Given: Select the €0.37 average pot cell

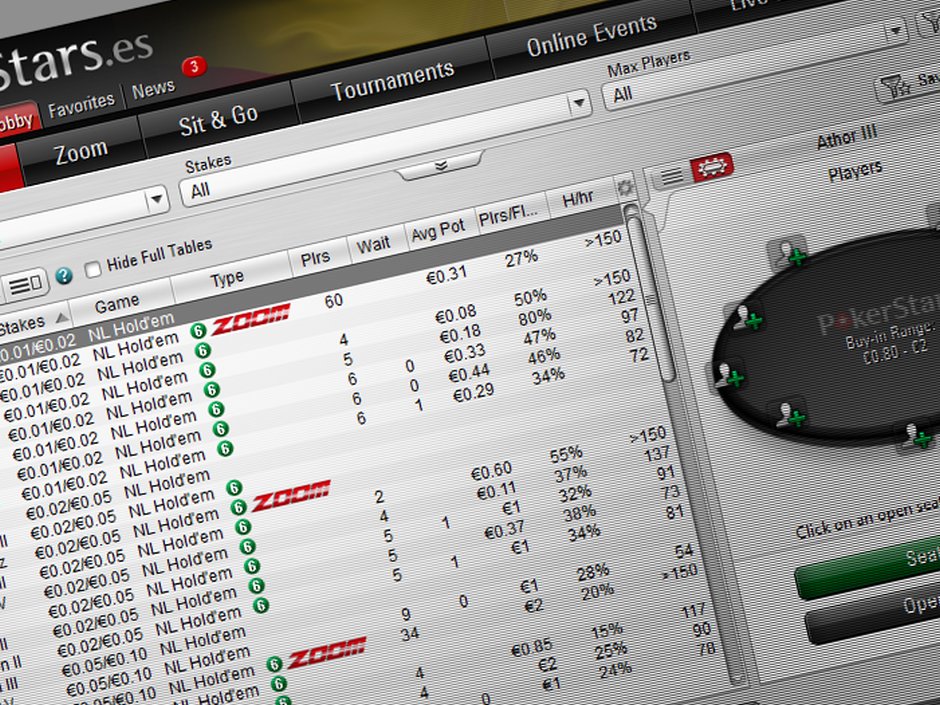Looking at the screenshot, I should (x=504, y=529).
